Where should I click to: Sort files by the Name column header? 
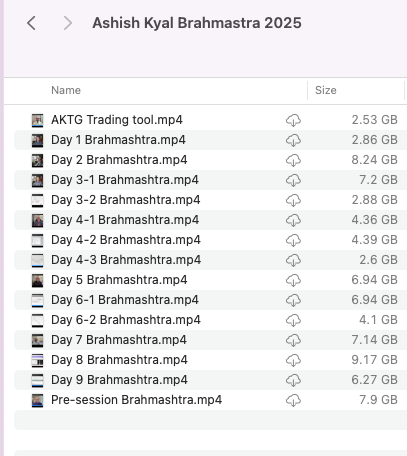click(66, 90)
